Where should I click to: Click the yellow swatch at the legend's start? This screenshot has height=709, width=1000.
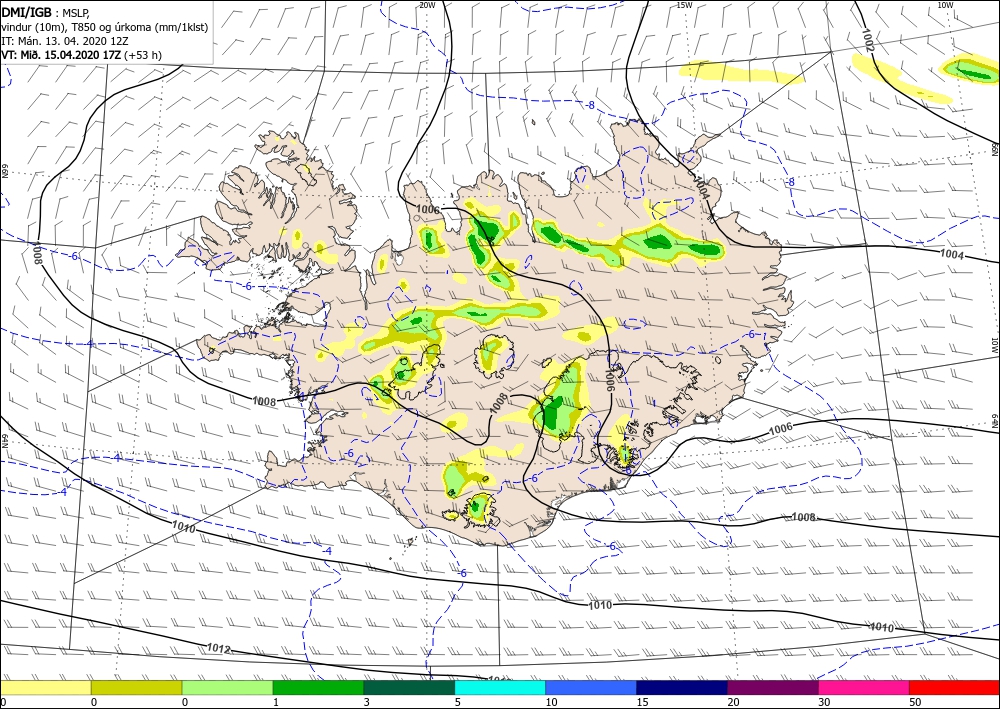tap(46, 687)
